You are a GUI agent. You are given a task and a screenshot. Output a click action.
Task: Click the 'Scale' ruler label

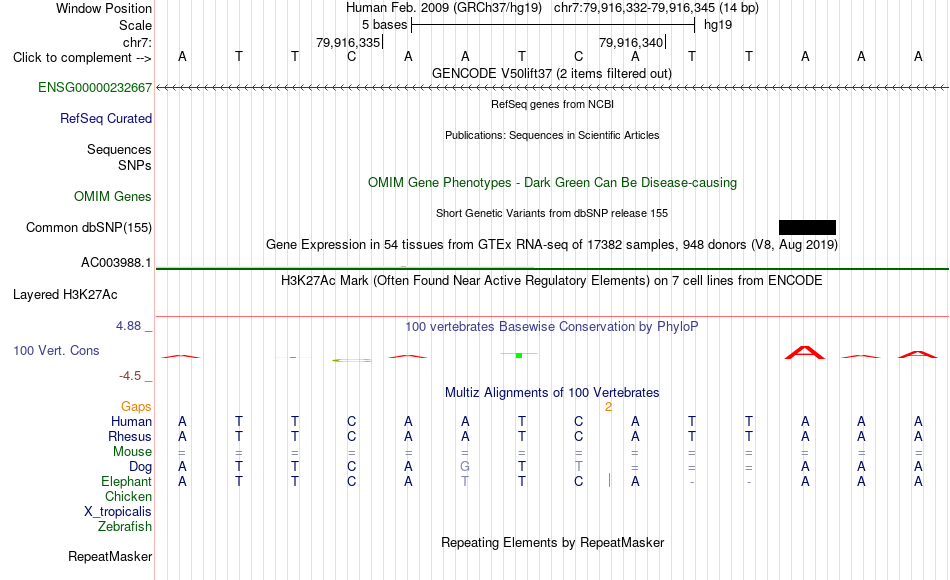[x=136, y=25]
